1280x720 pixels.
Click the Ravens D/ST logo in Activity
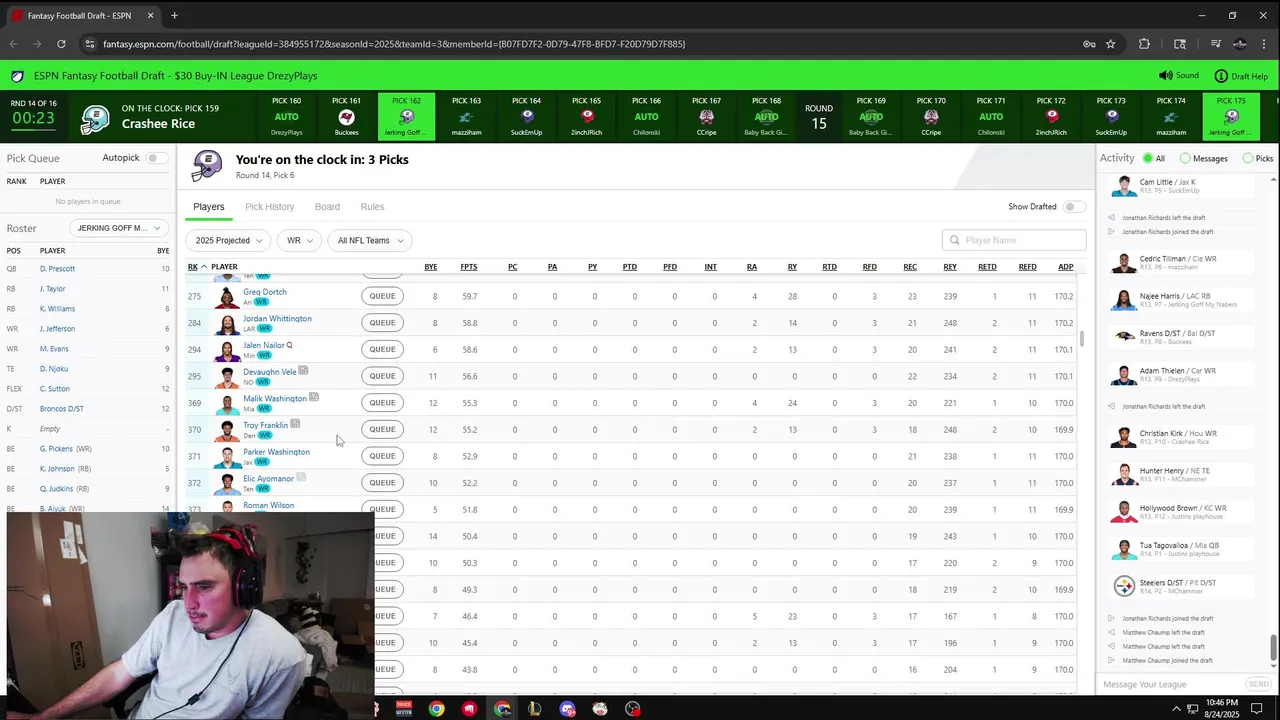pos(1124,337)
